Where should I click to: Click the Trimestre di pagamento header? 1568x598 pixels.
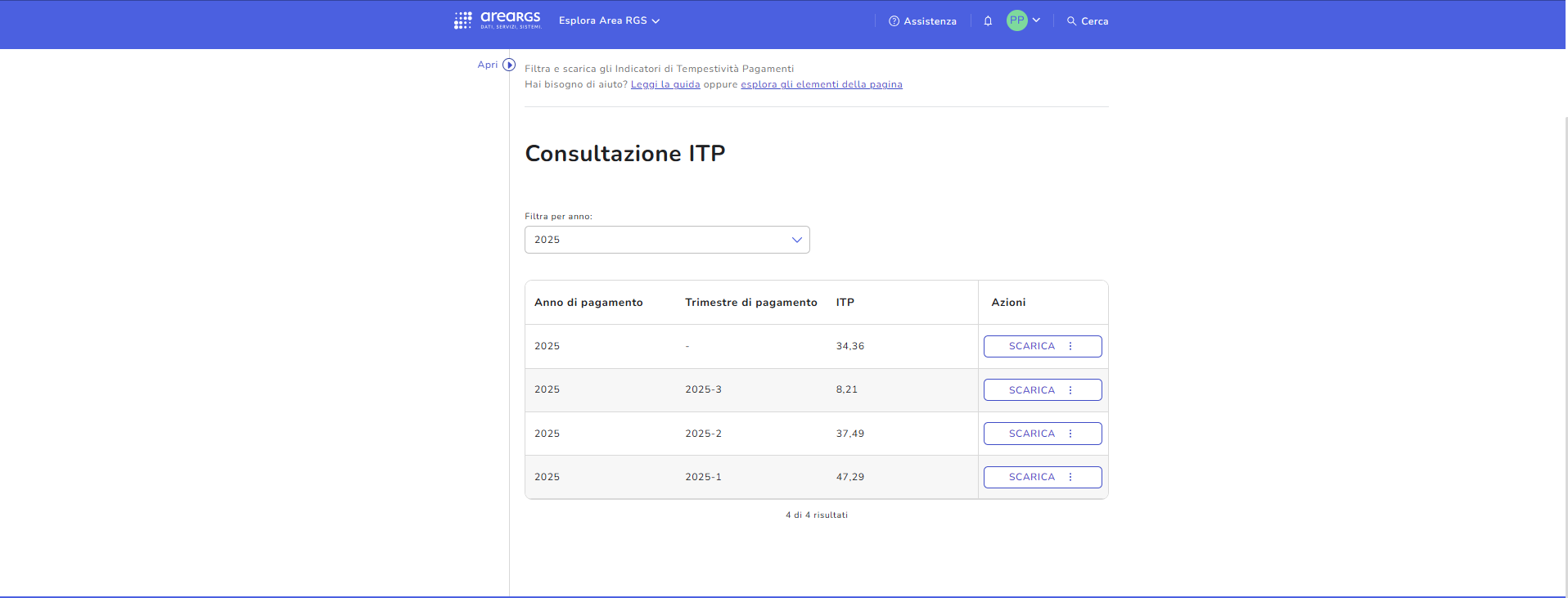coord(750,303)
